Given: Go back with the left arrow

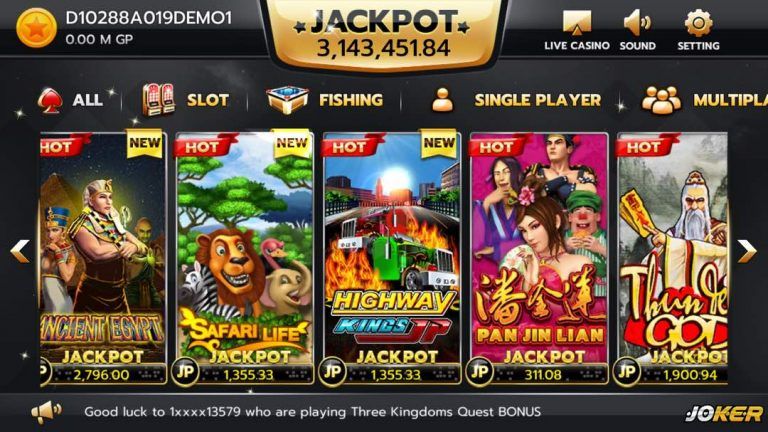Looking at the screenshot, I should click(20, 251).
